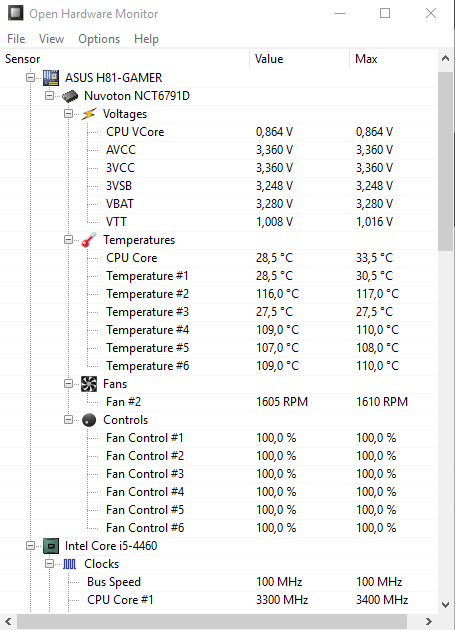Select the Fan Control #6 row
The height and width of the screenshot is (630, 455).
click(x=219, y=528)
